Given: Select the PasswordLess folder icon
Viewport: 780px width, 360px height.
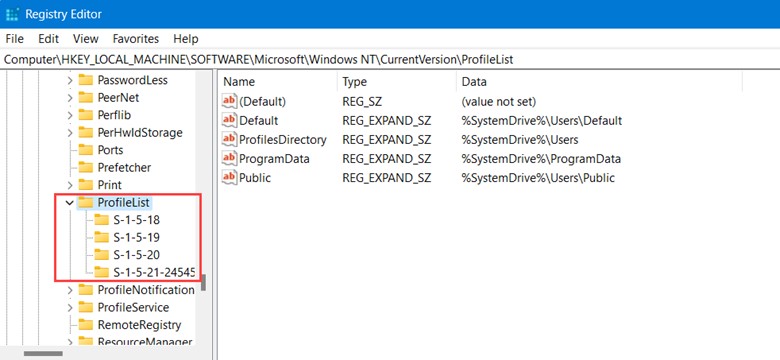Looking at the screenshot, I should tap(86, 80).
